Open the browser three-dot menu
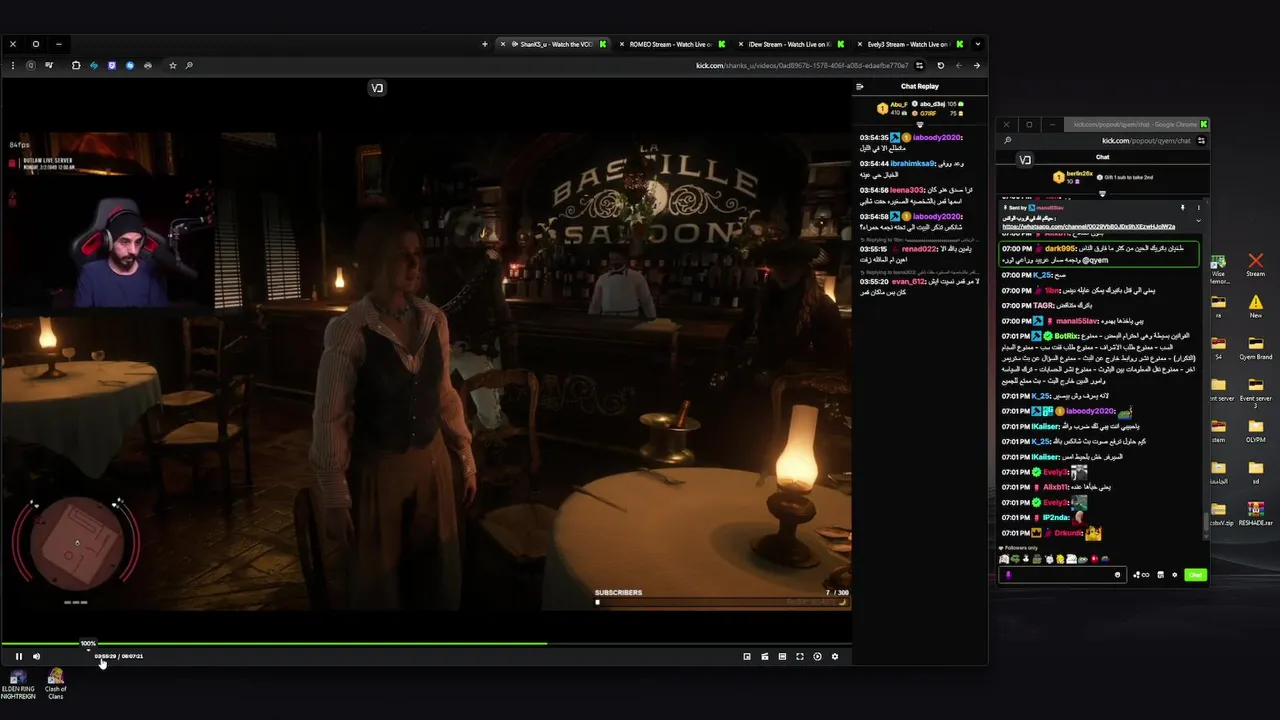This screenshot has width=1280, height=720. tap(13, 65)
